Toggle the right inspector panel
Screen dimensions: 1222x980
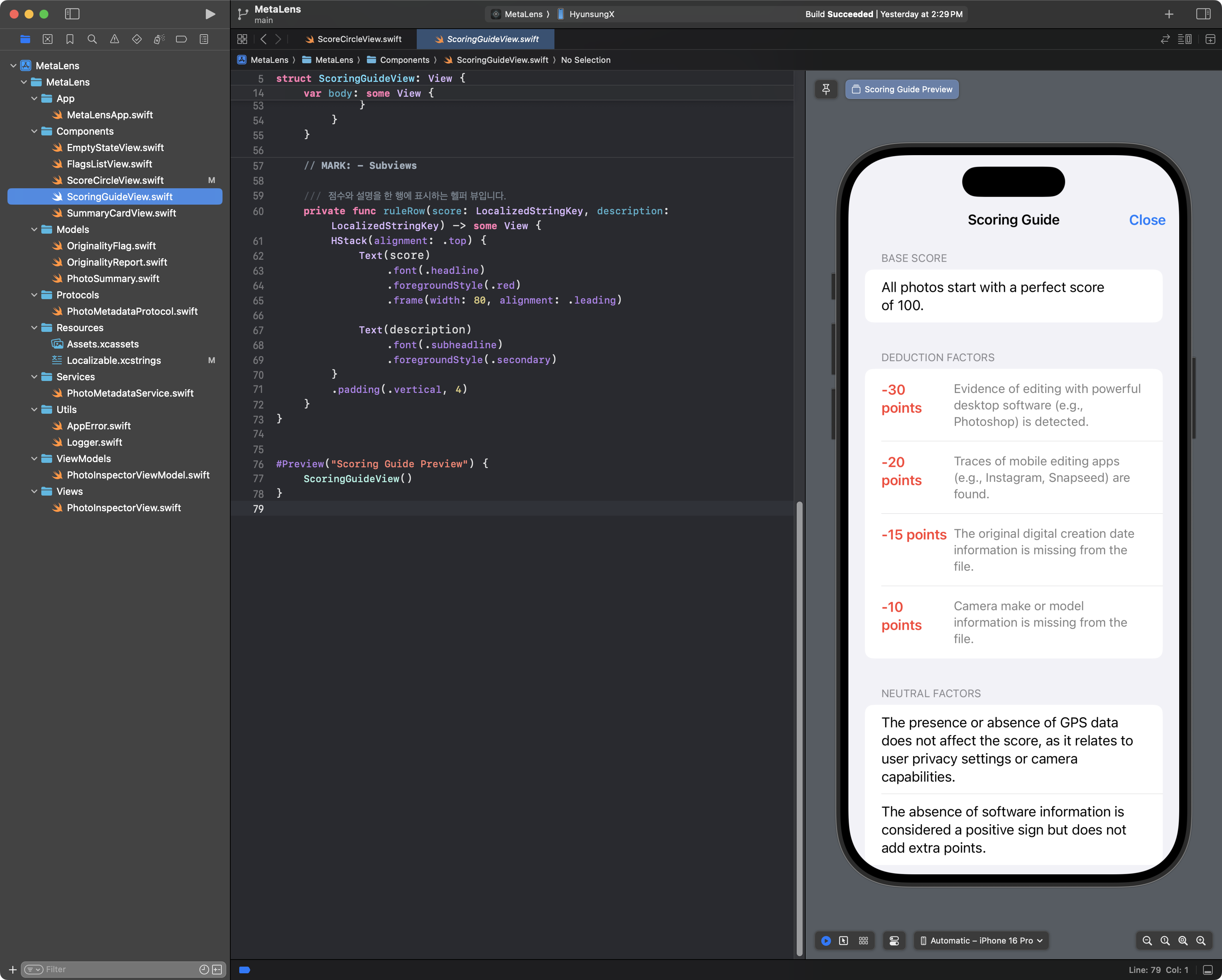coord(1203,14)
